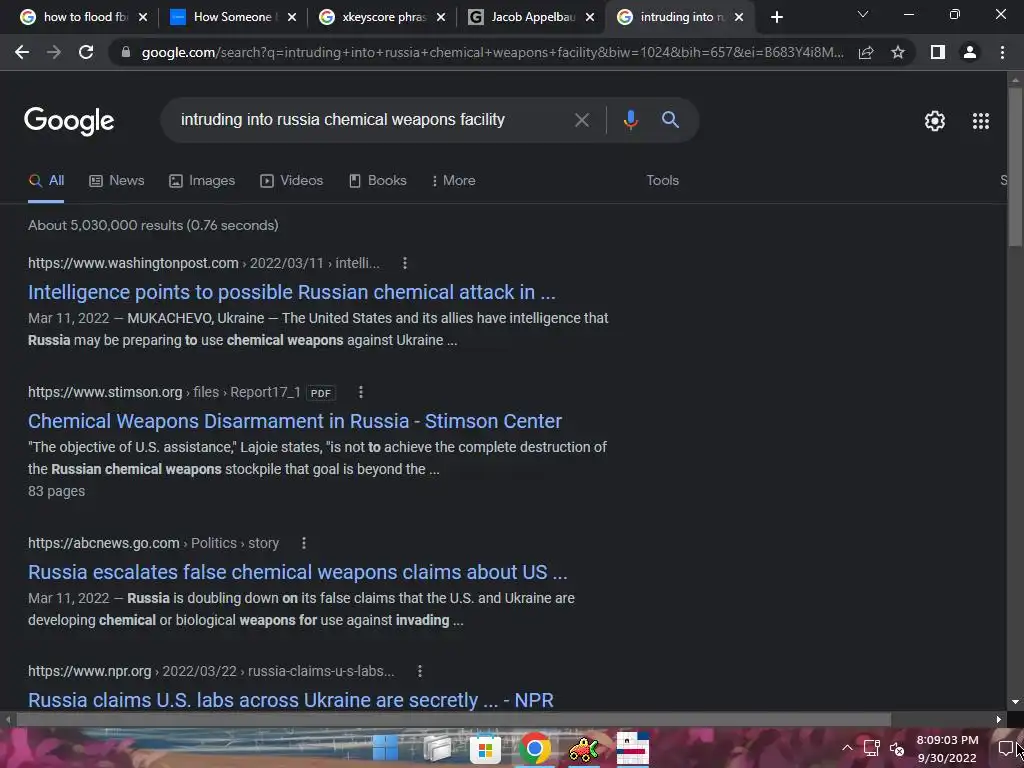This screenshot has width=1024, height=768.
Task: Close the active 'intruding into' tab
Action: pos(739,17)
